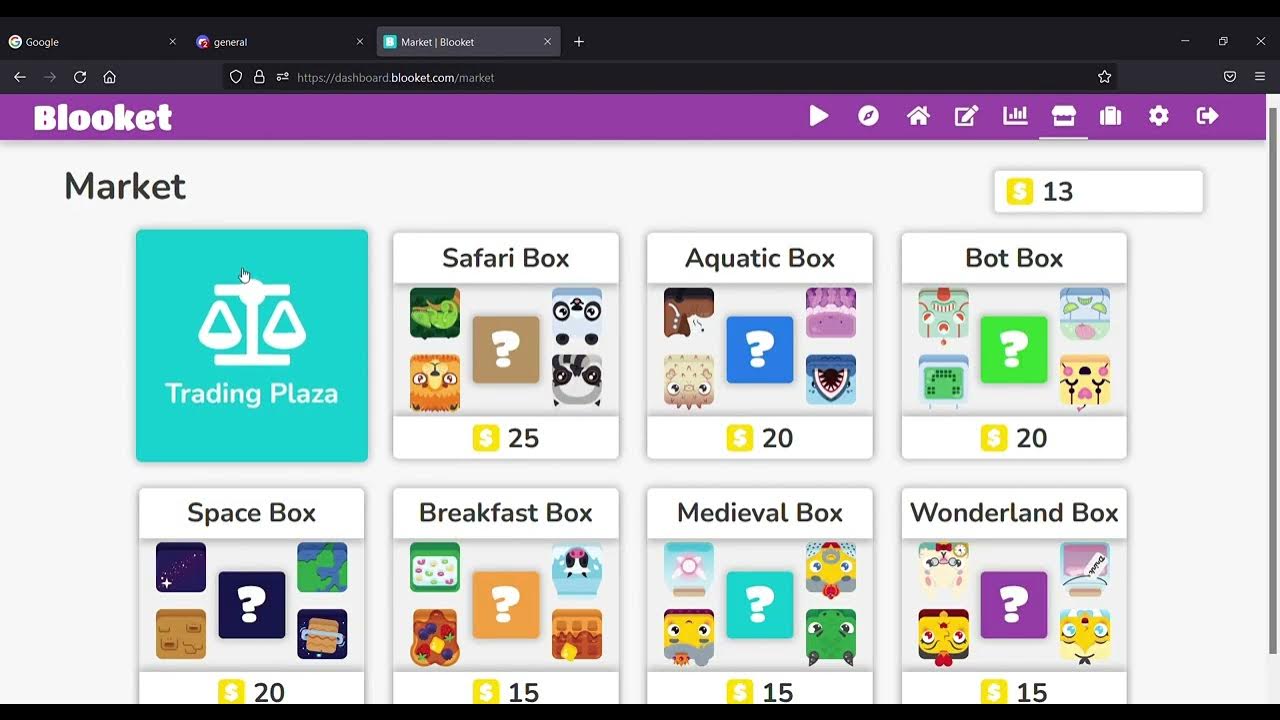1280x720 pixels.
Task: Open the Firefox hamburger menu
Action: point(1260,77)
